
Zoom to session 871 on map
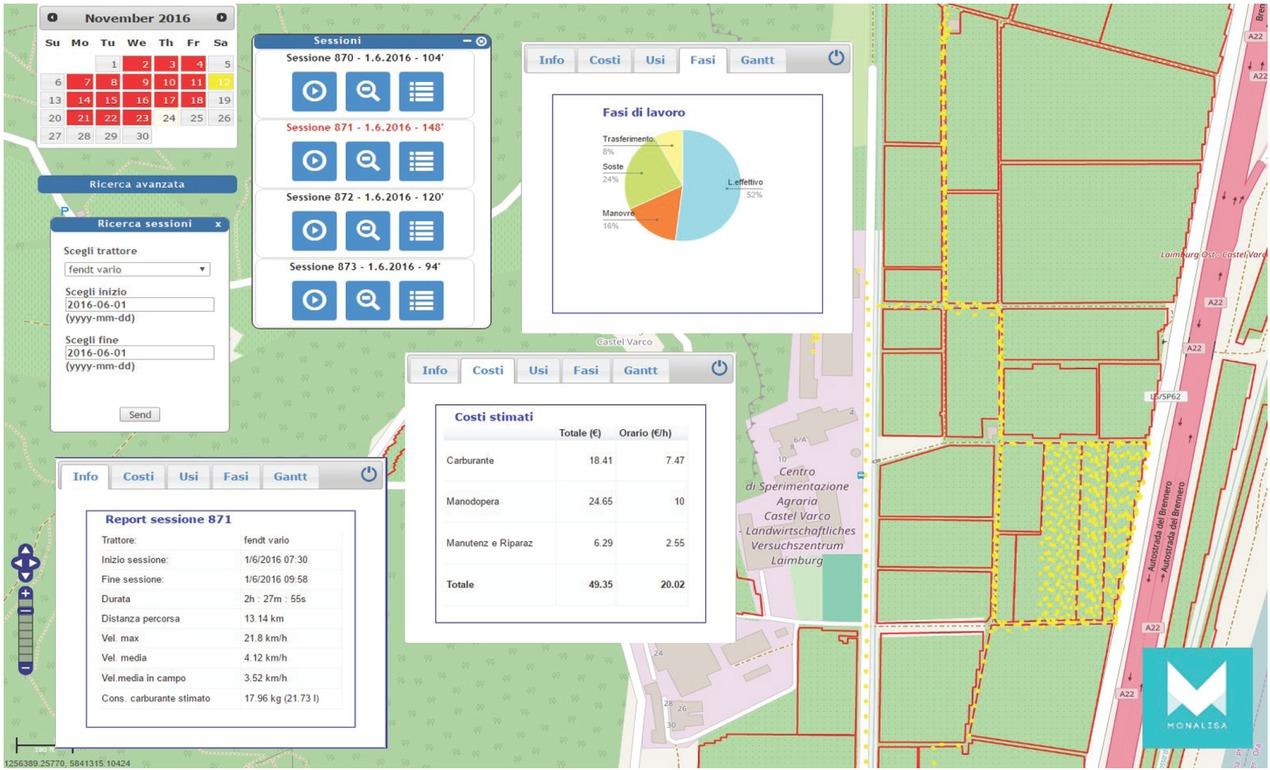pyautogui.click(x=367, y=161)
